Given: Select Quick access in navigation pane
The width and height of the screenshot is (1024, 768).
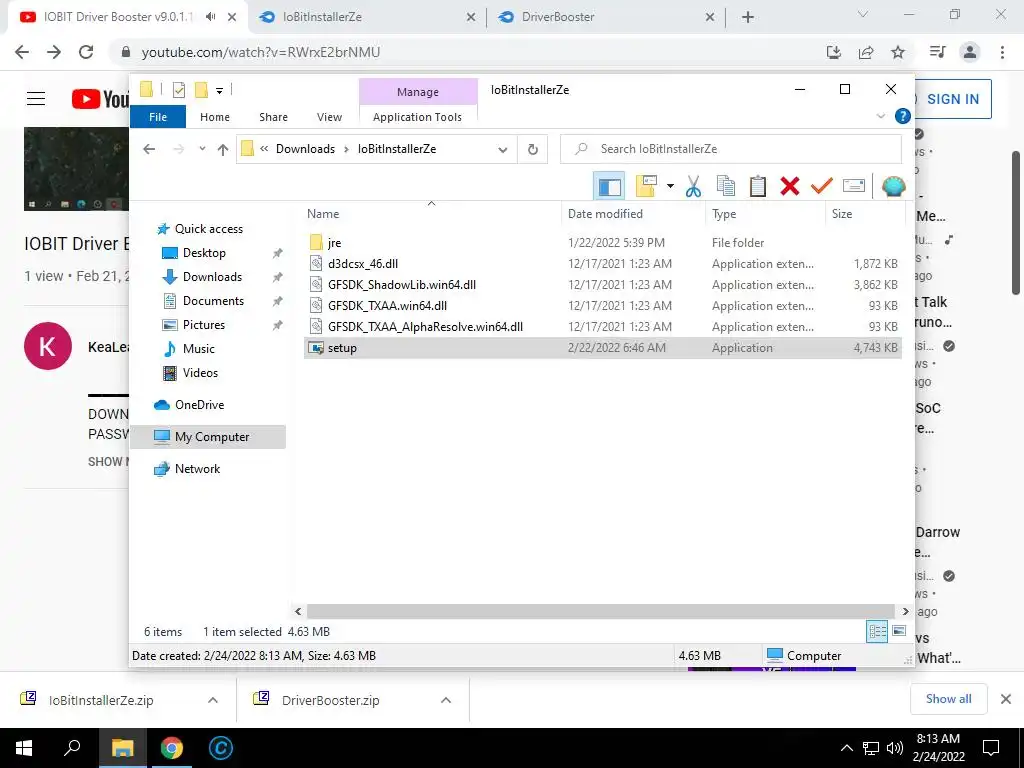Looking at the screenshot, I should coord(208,229).
